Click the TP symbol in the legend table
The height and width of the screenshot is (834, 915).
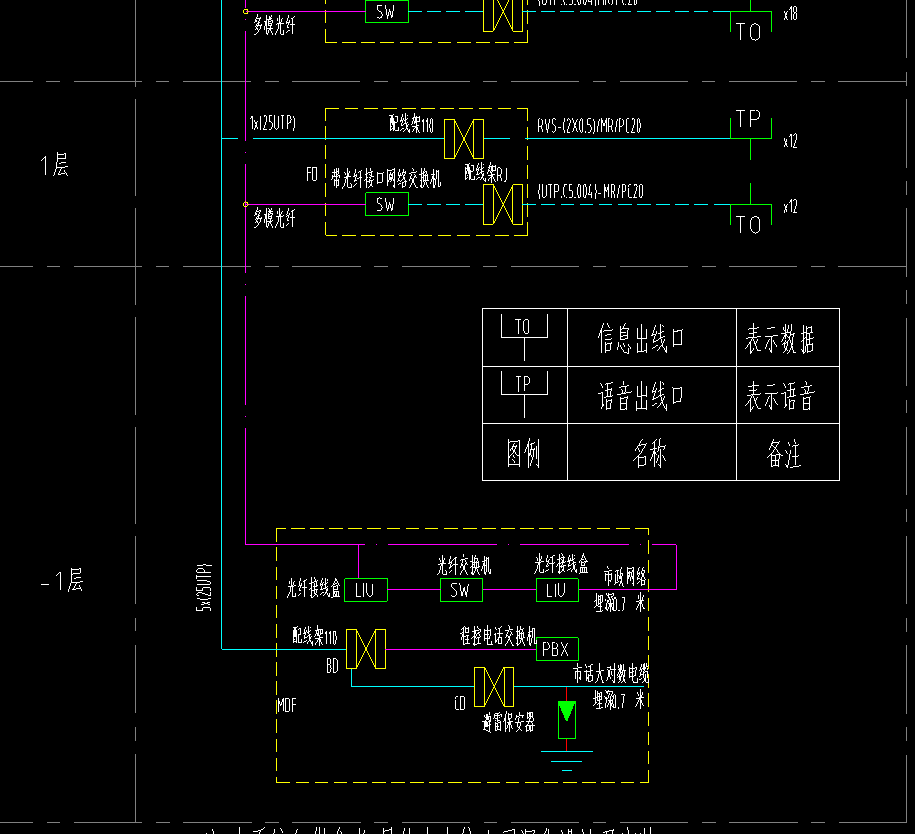pos(524,395)
